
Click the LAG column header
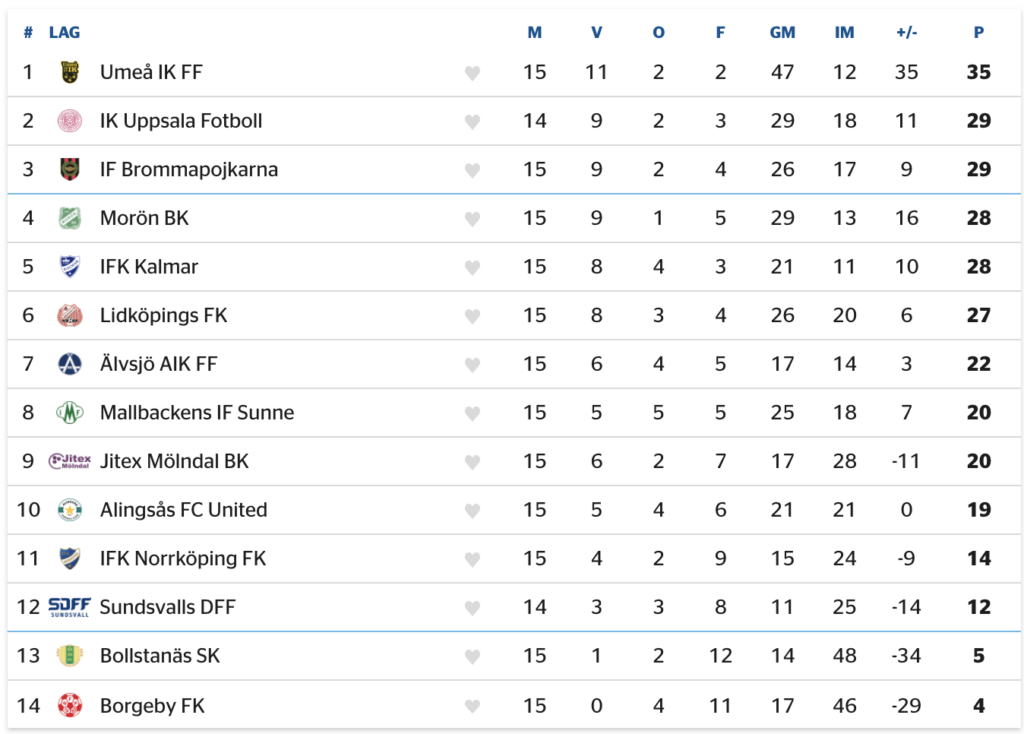point(65,32)
